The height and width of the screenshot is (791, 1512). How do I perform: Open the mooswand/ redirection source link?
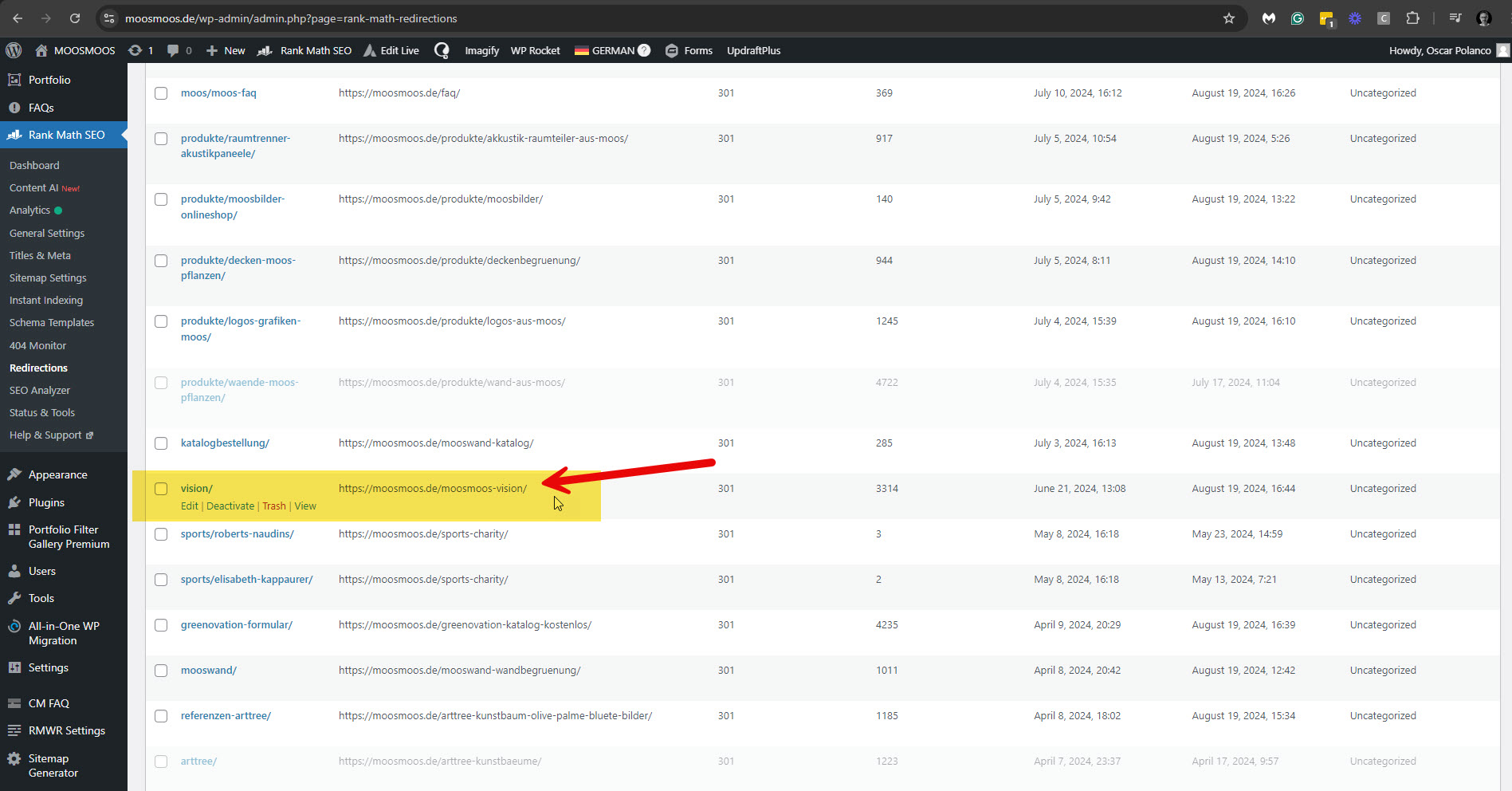tap(209, 671)
